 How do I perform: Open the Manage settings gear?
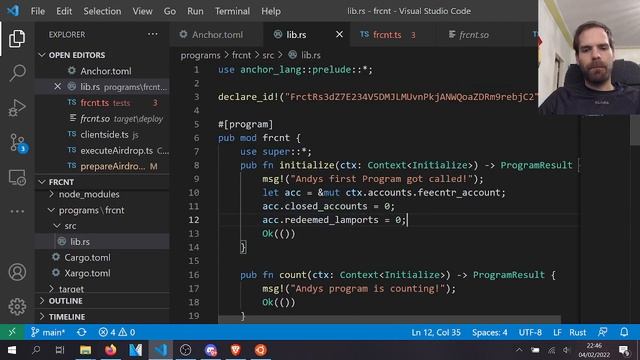point(17,307)
